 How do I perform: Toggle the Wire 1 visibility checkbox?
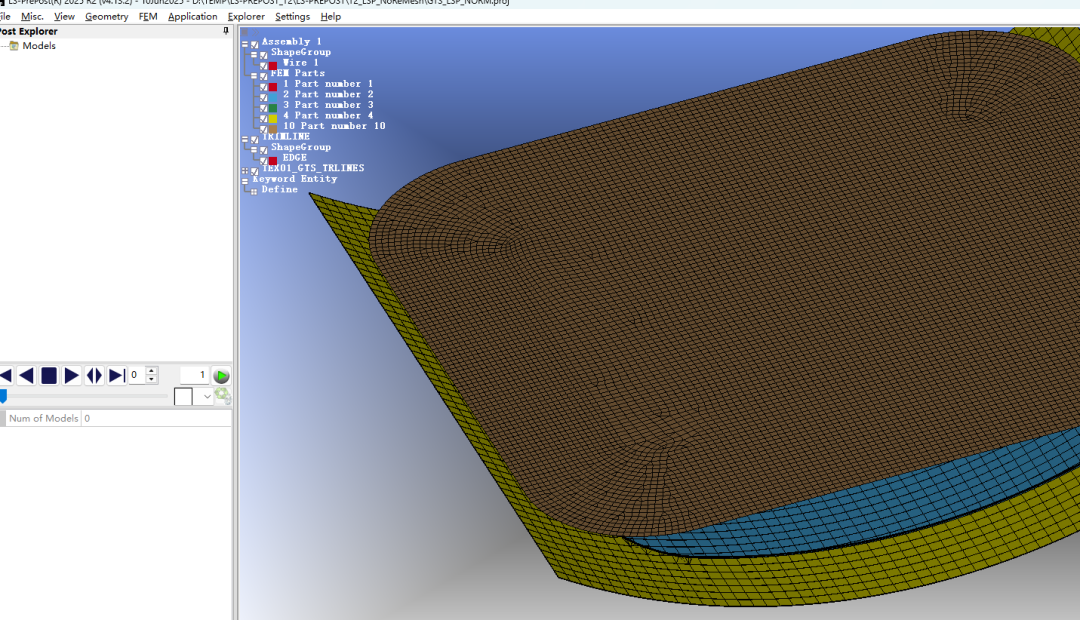coord(263,65)
